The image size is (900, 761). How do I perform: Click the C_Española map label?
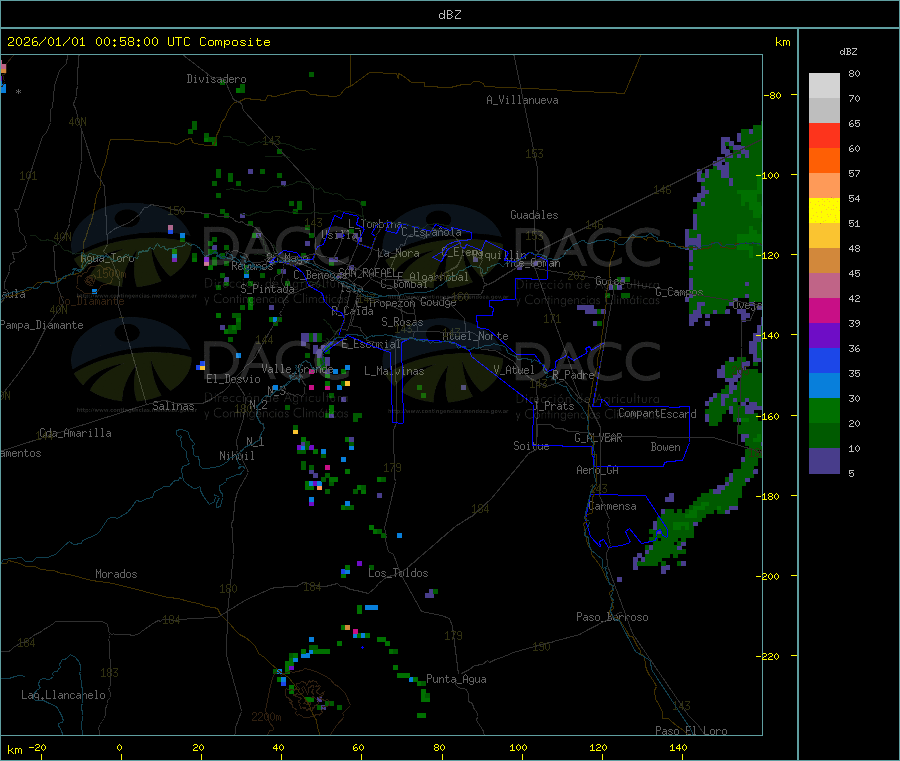pyautogui.click(x=431, y=232)
